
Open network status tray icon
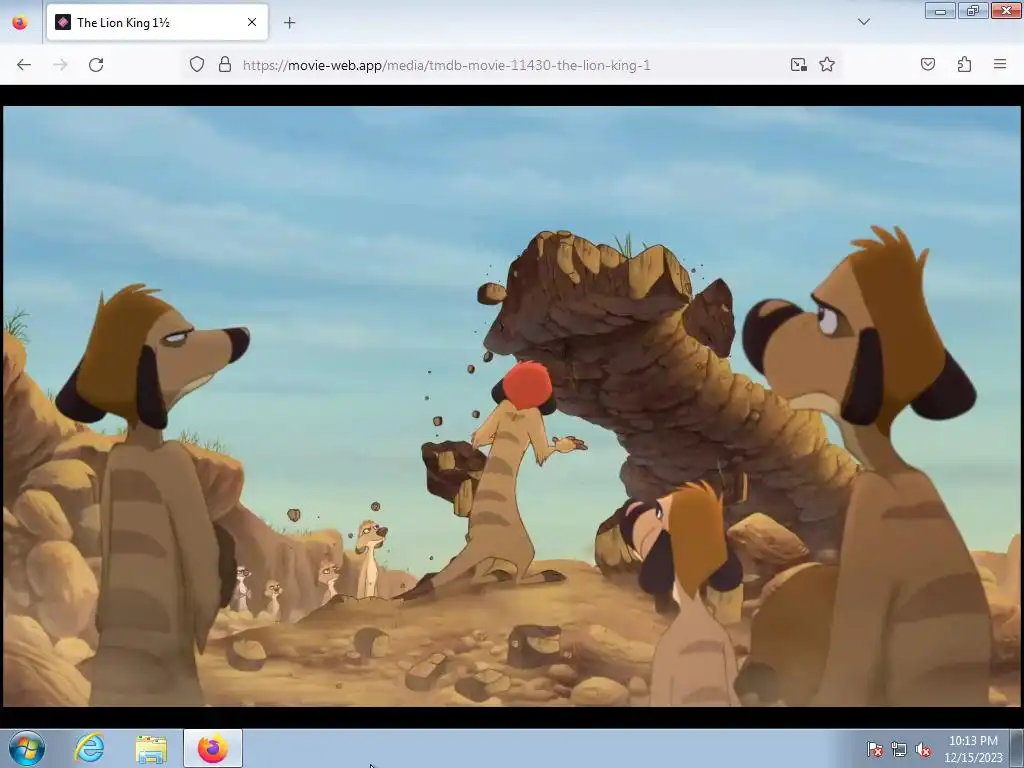899,749
